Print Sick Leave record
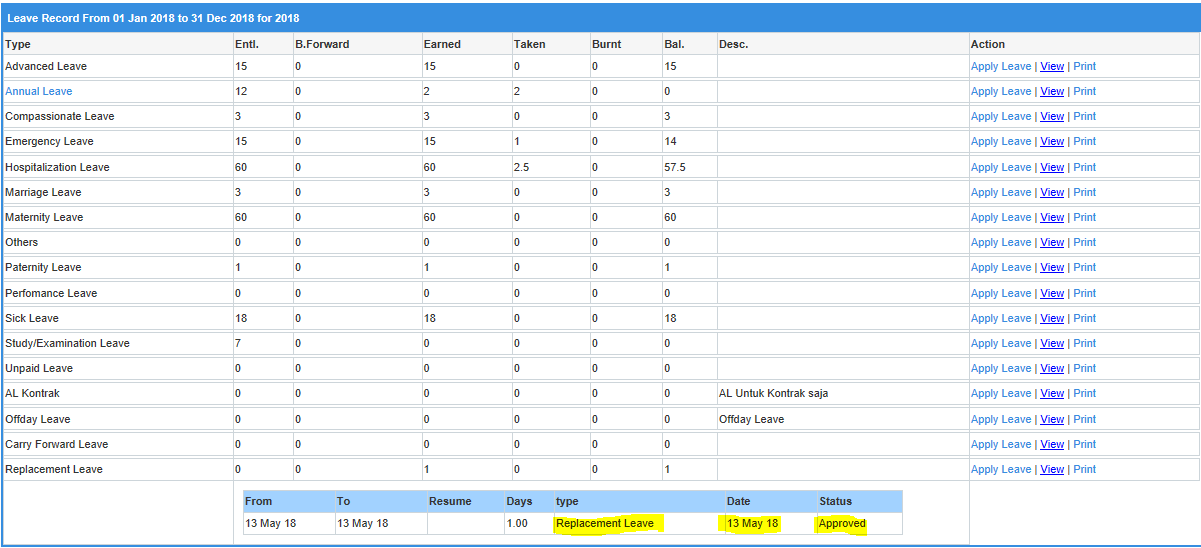This screenshot has width=1201, height=548. pyautogui.click(x=1084, y=318)
